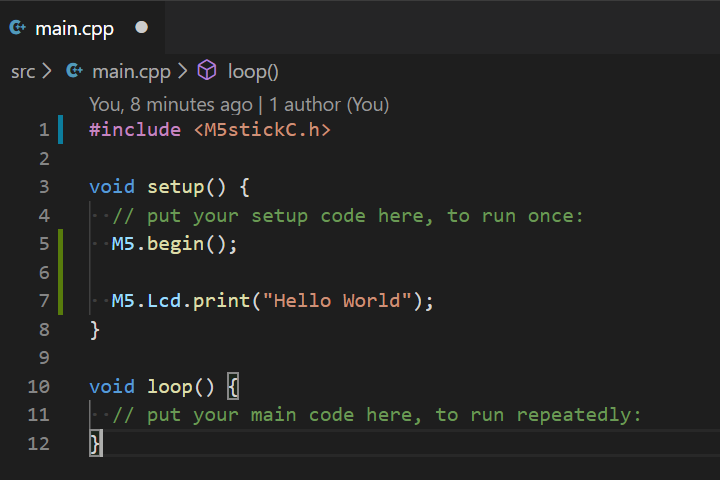The width and height of the screenshot is (720, 480).
Task: Click the green git added marker beside line 7
Action: pyautogui.click(x=61, y=301)
